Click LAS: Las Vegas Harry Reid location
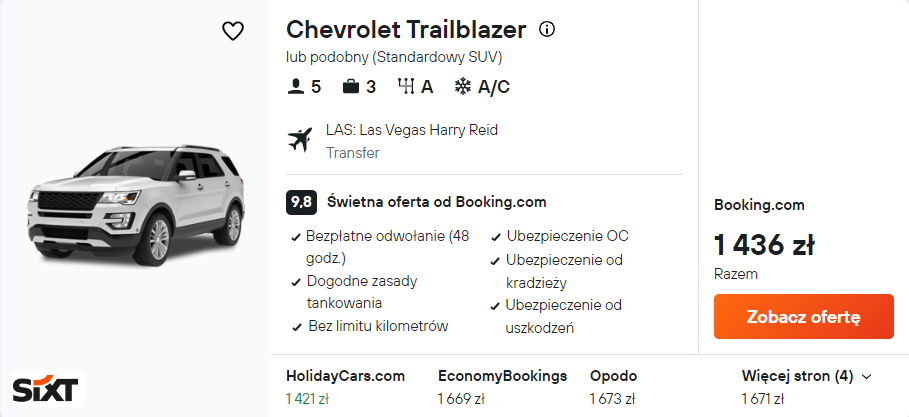Screen dimensions: 909x417 tap(411, 130)
